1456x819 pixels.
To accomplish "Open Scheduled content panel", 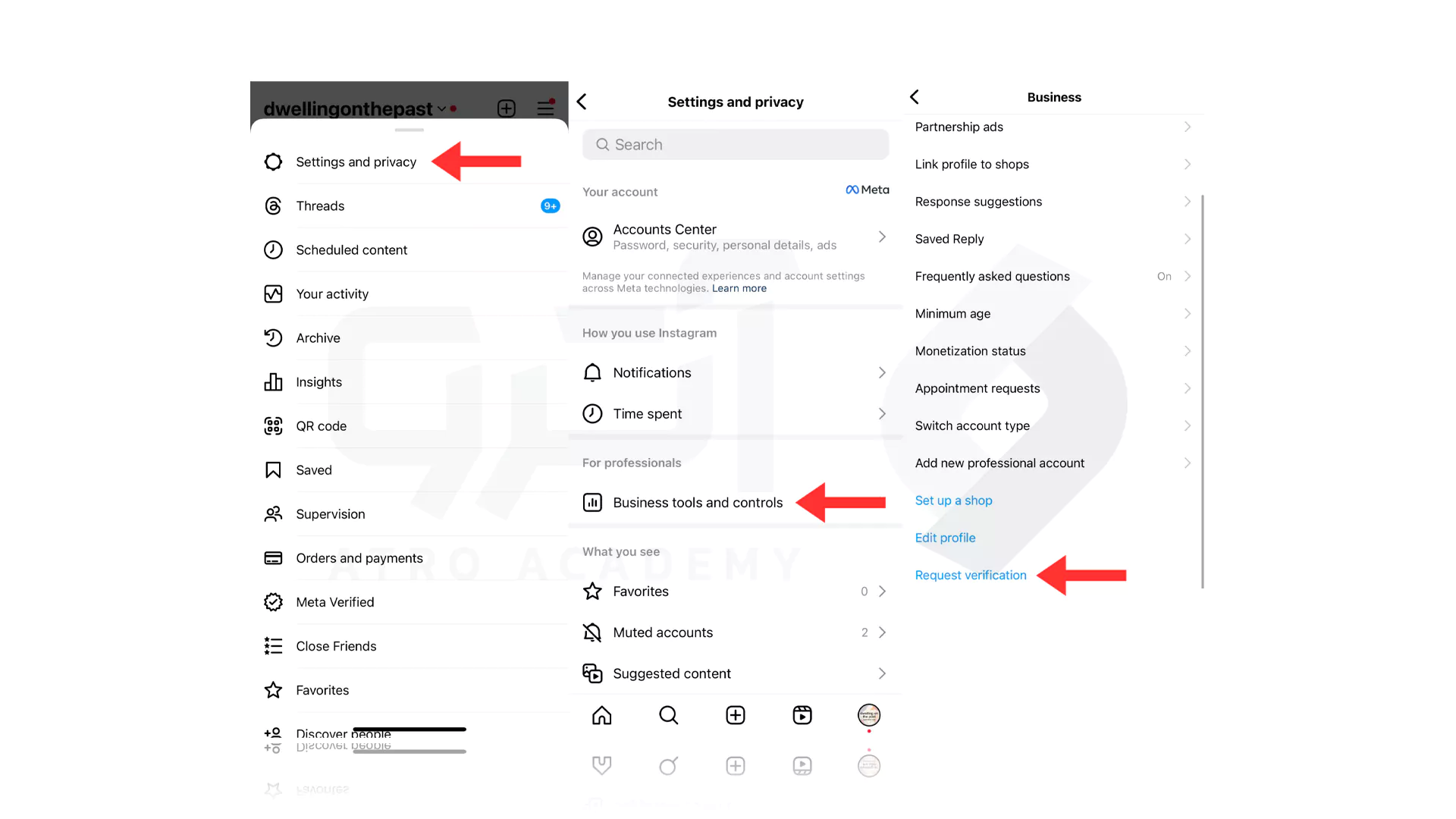I will click(352, 249).
